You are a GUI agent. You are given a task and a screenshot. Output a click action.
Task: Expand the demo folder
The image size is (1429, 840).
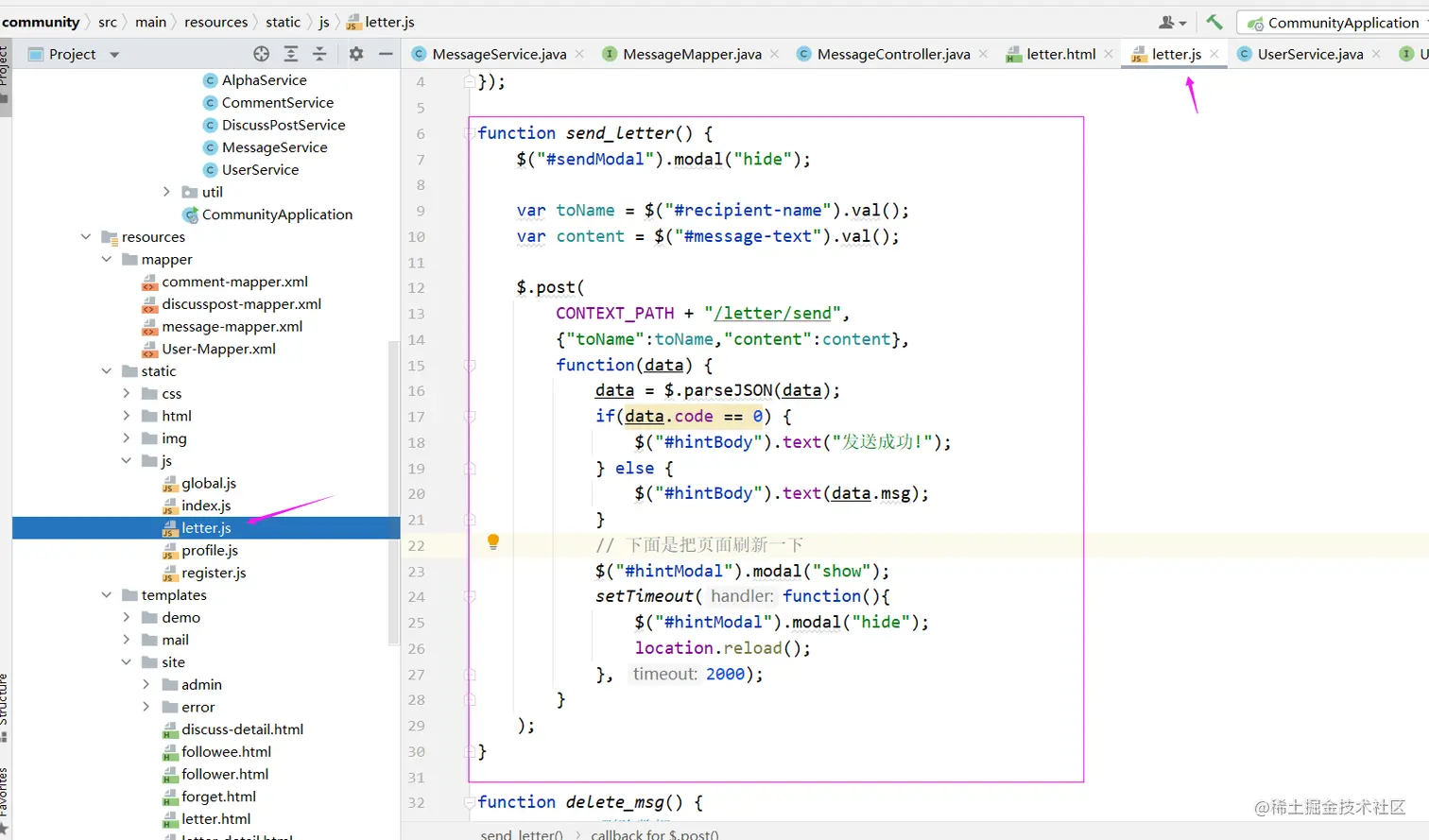click(x=127, y=617)
